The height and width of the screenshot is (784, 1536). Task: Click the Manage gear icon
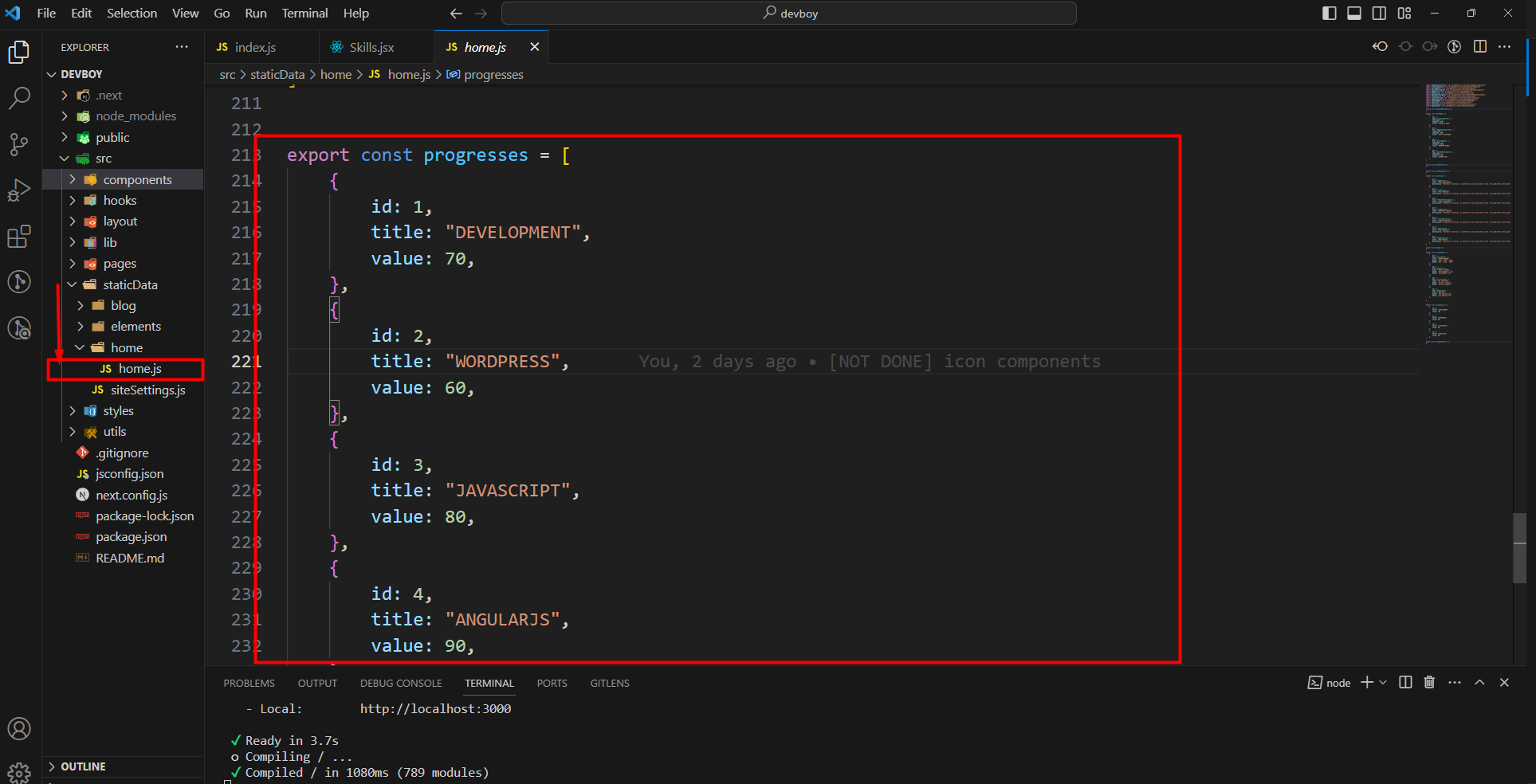click(19, 771)
